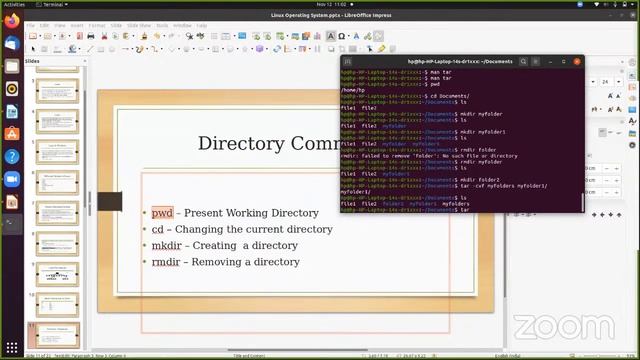Open the Terminal app menu in top bar
Screen dimensions: 640x360
pyautogui.click(x=52, y=4)
